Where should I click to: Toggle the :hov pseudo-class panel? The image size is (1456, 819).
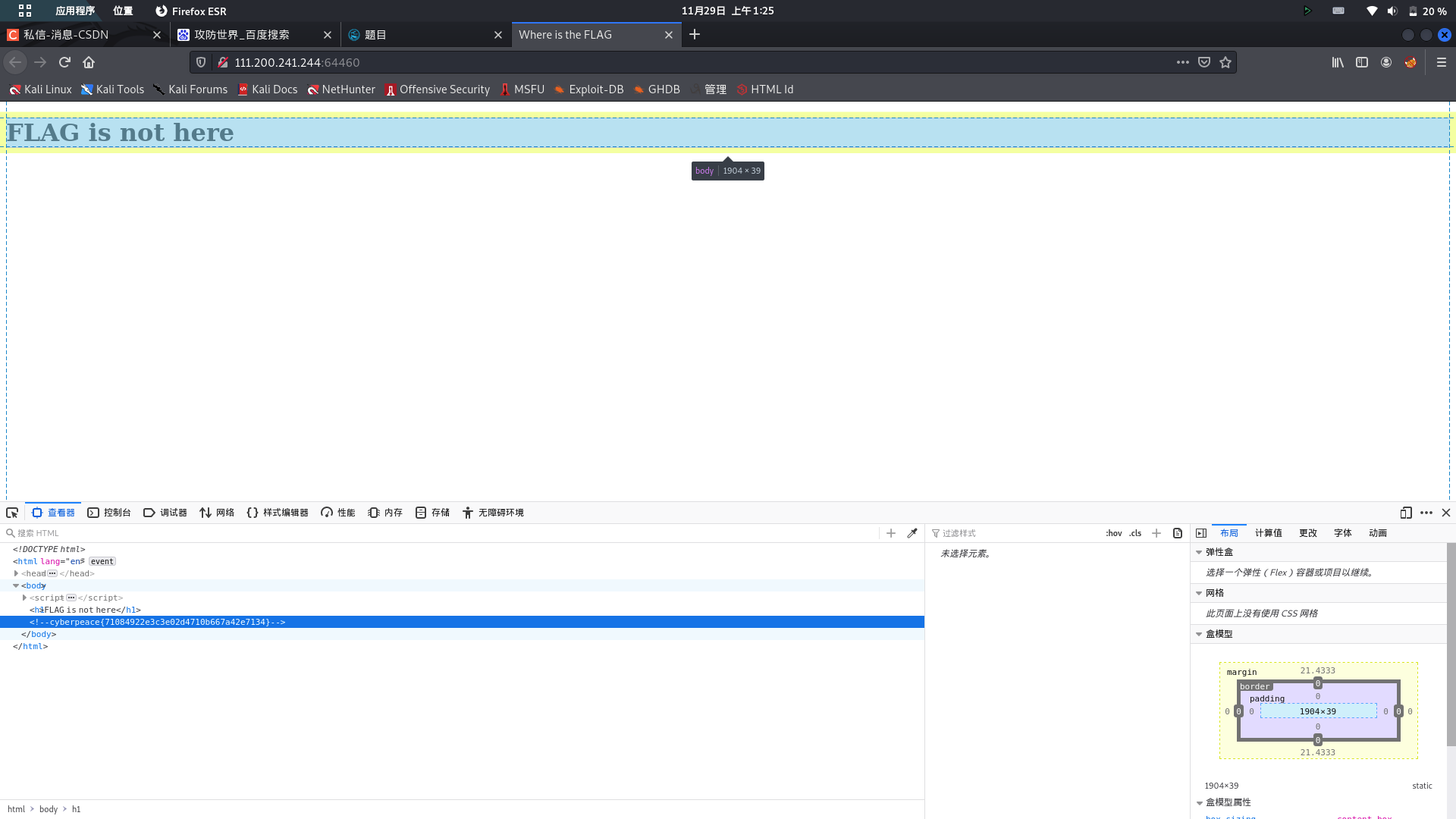tap(1113, 533)
